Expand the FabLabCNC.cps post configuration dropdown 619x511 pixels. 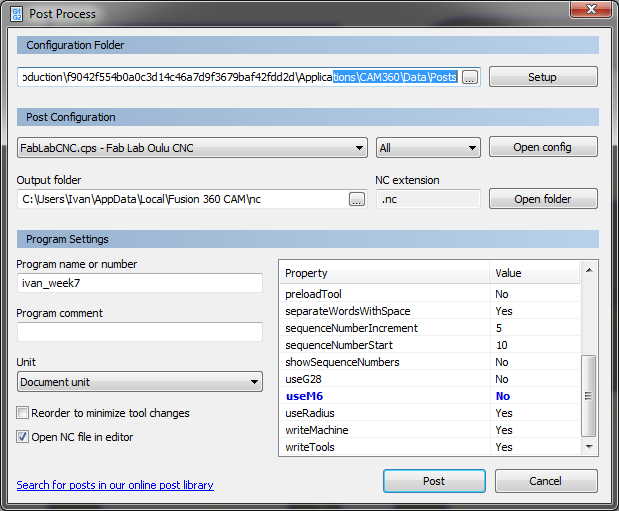click(192, 148)
